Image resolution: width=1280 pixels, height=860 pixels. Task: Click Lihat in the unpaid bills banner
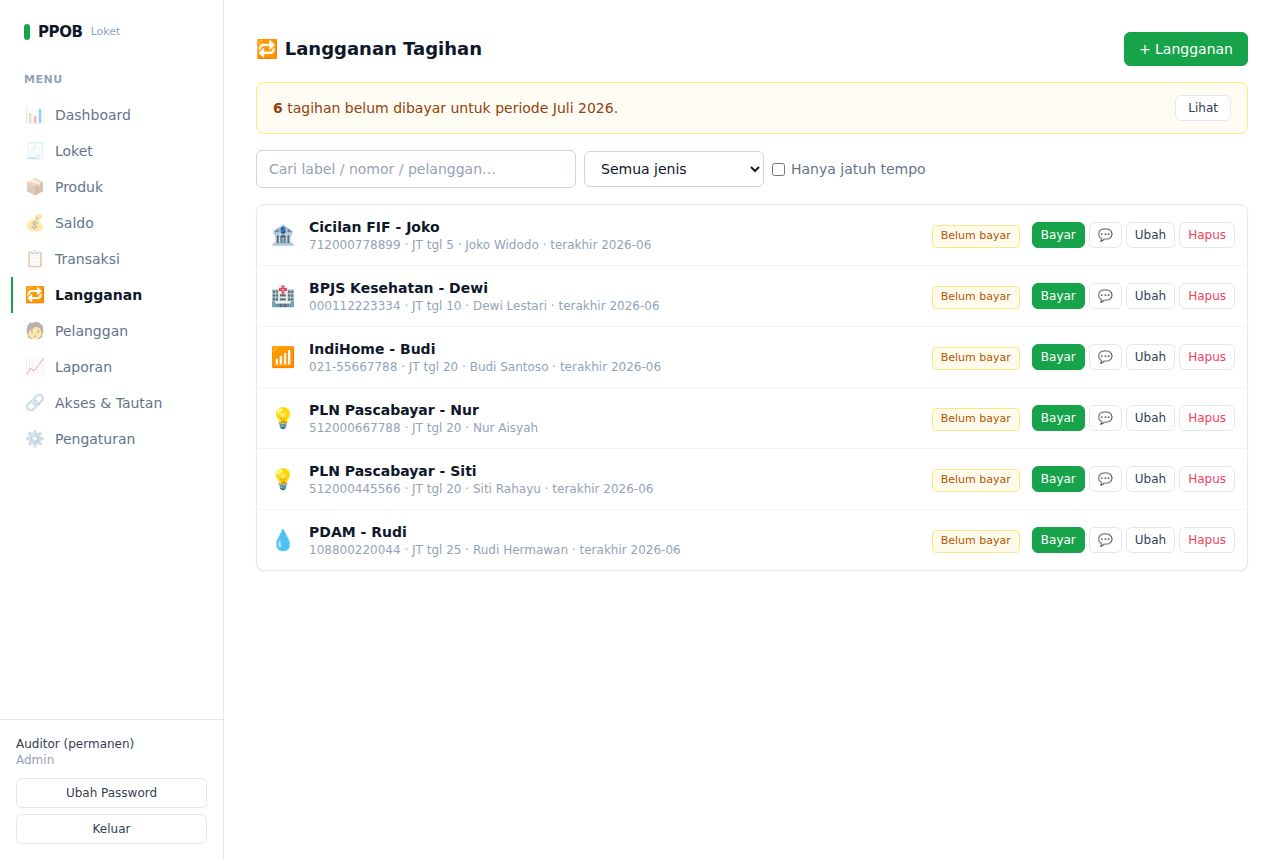1203,108
